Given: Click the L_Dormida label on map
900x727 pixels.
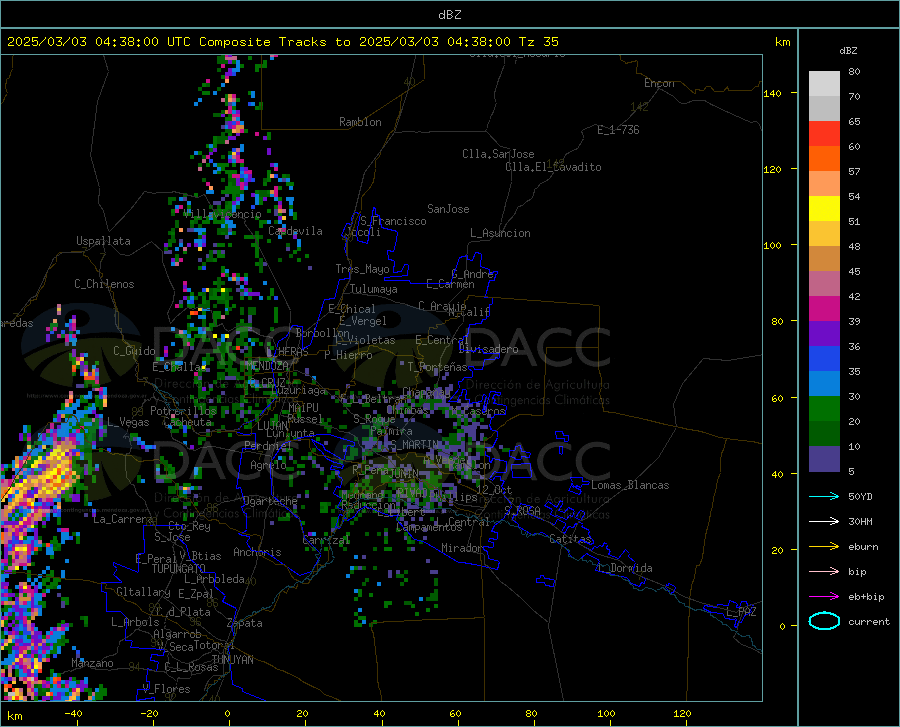Looking at the screenshot, I should [624, 568].
